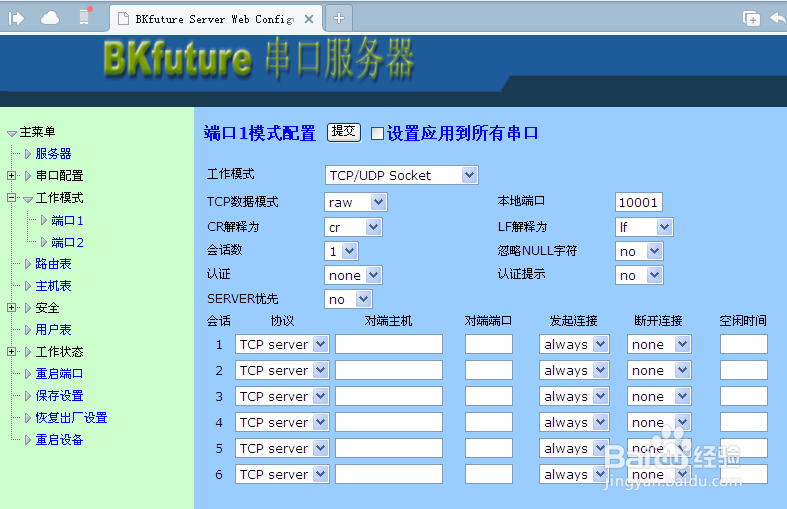The image size is (787, 509).
Task: Click the 提交 submit button
Action: pyautogui.click(x=344, y=132)
